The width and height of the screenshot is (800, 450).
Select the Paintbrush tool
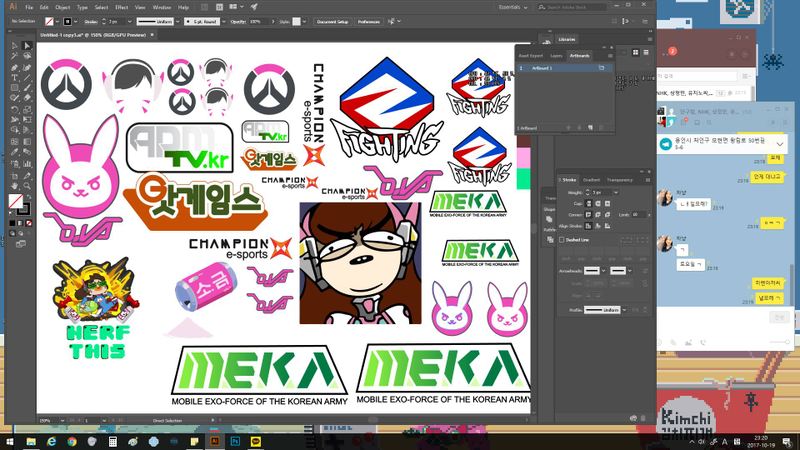(27, 88)
